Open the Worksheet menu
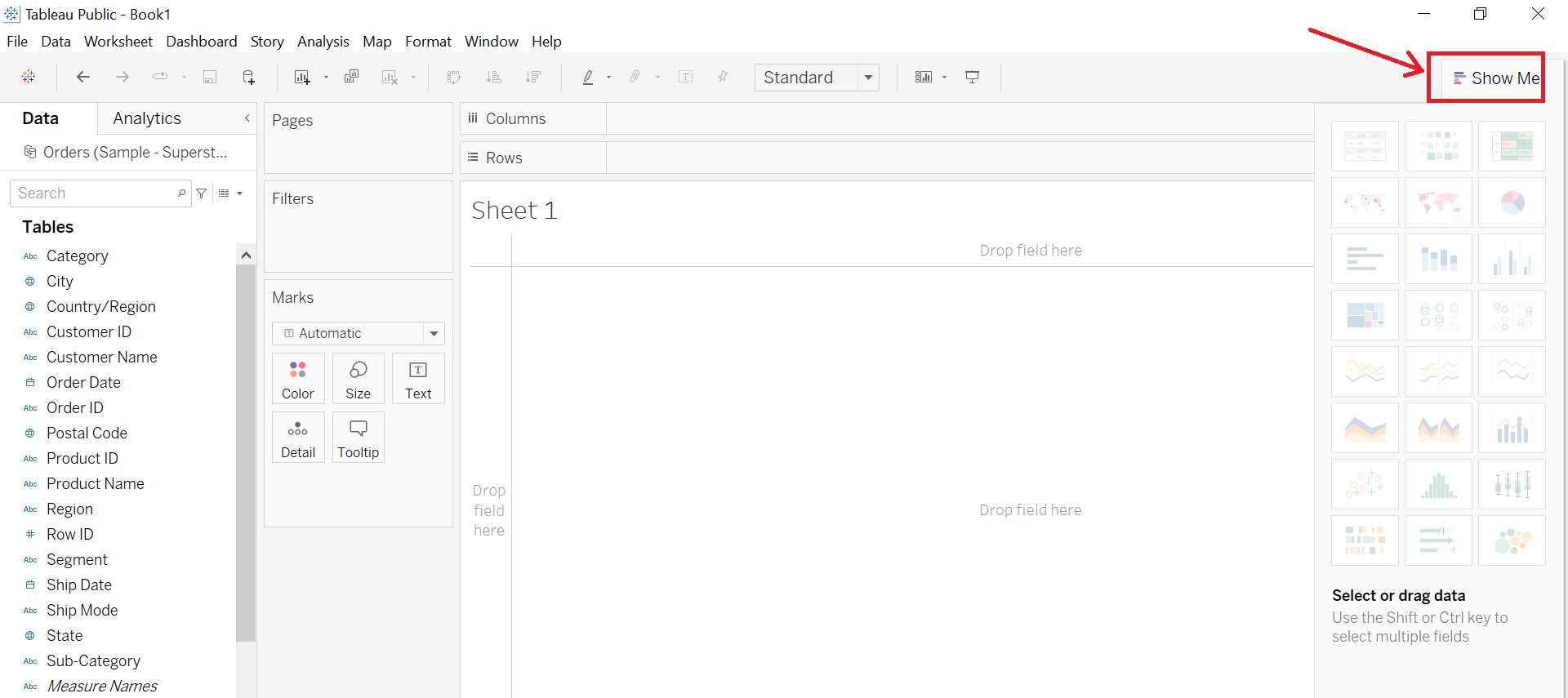The width and height of the screenshot is (1568, 698). (x=118, y=42)
